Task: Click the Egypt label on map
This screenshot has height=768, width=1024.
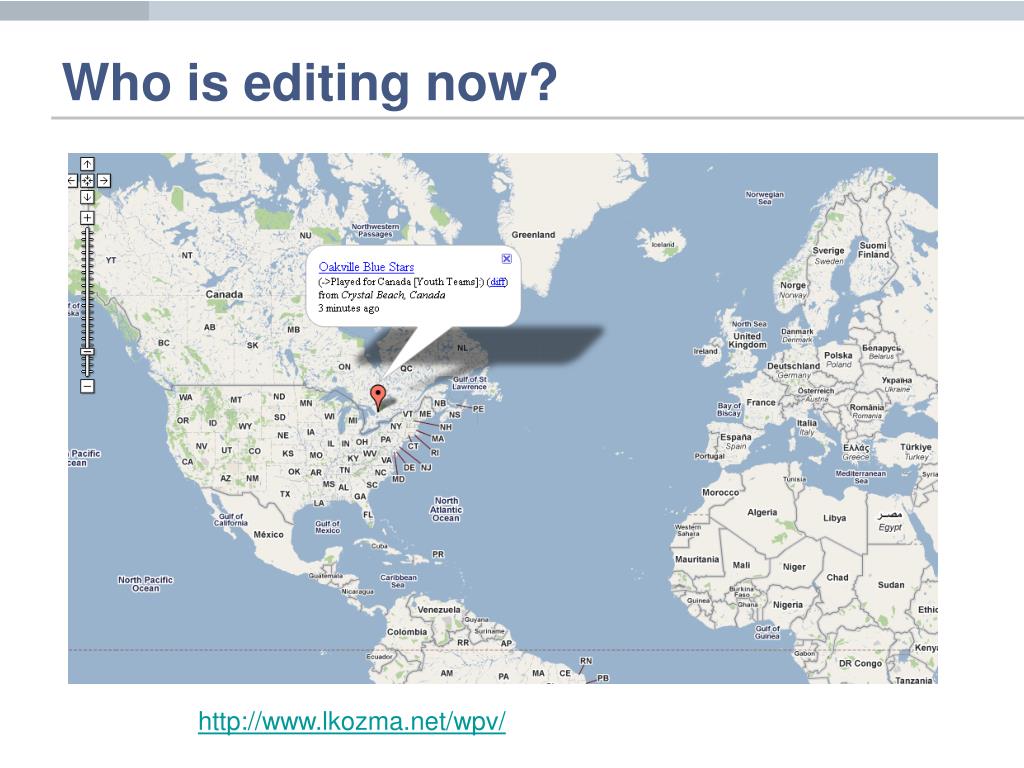Action: pyautogui.click(x=889, y=527)
